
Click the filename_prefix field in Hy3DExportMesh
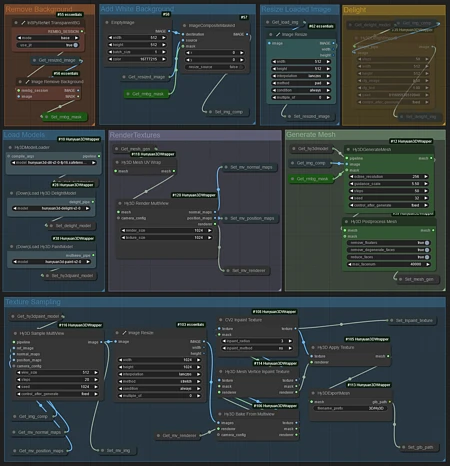(350, 408)
